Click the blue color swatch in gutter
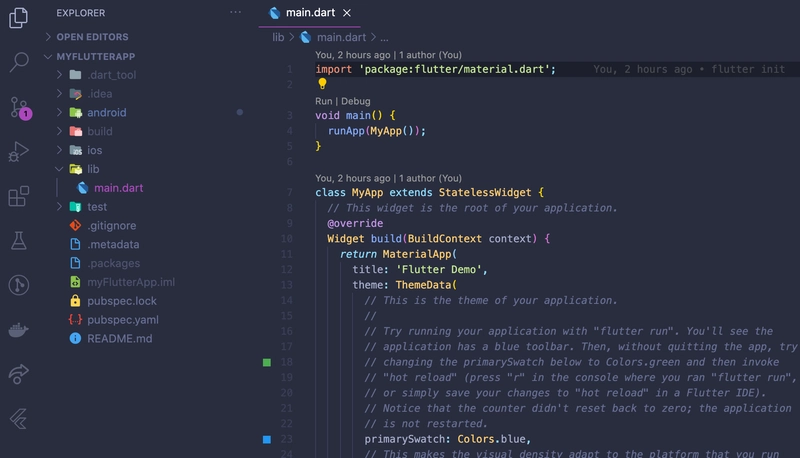 pyautogui.click(x=267, y=439)
